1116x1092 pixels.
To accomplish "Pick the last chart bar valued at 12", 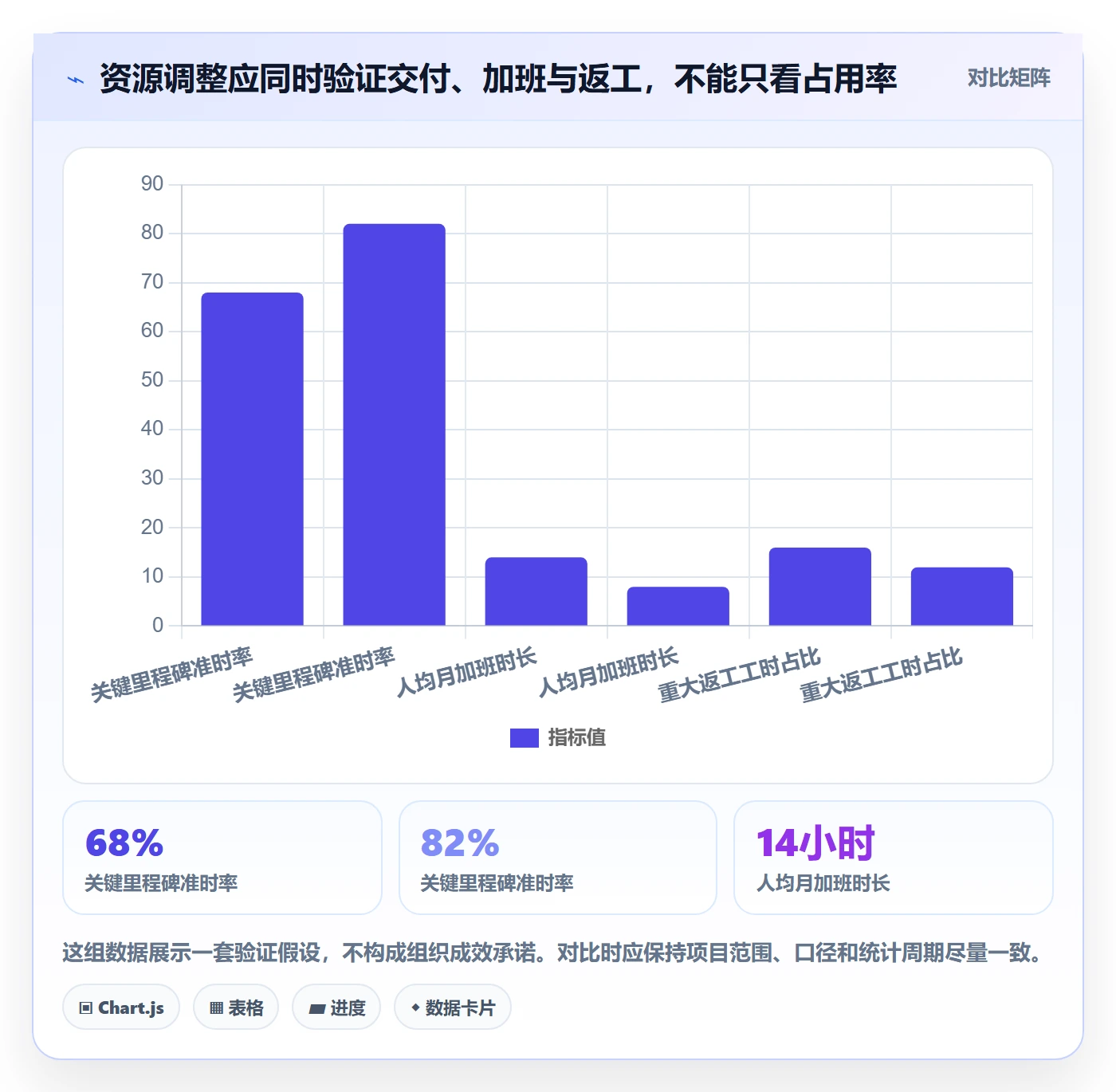I will (961, 596).
